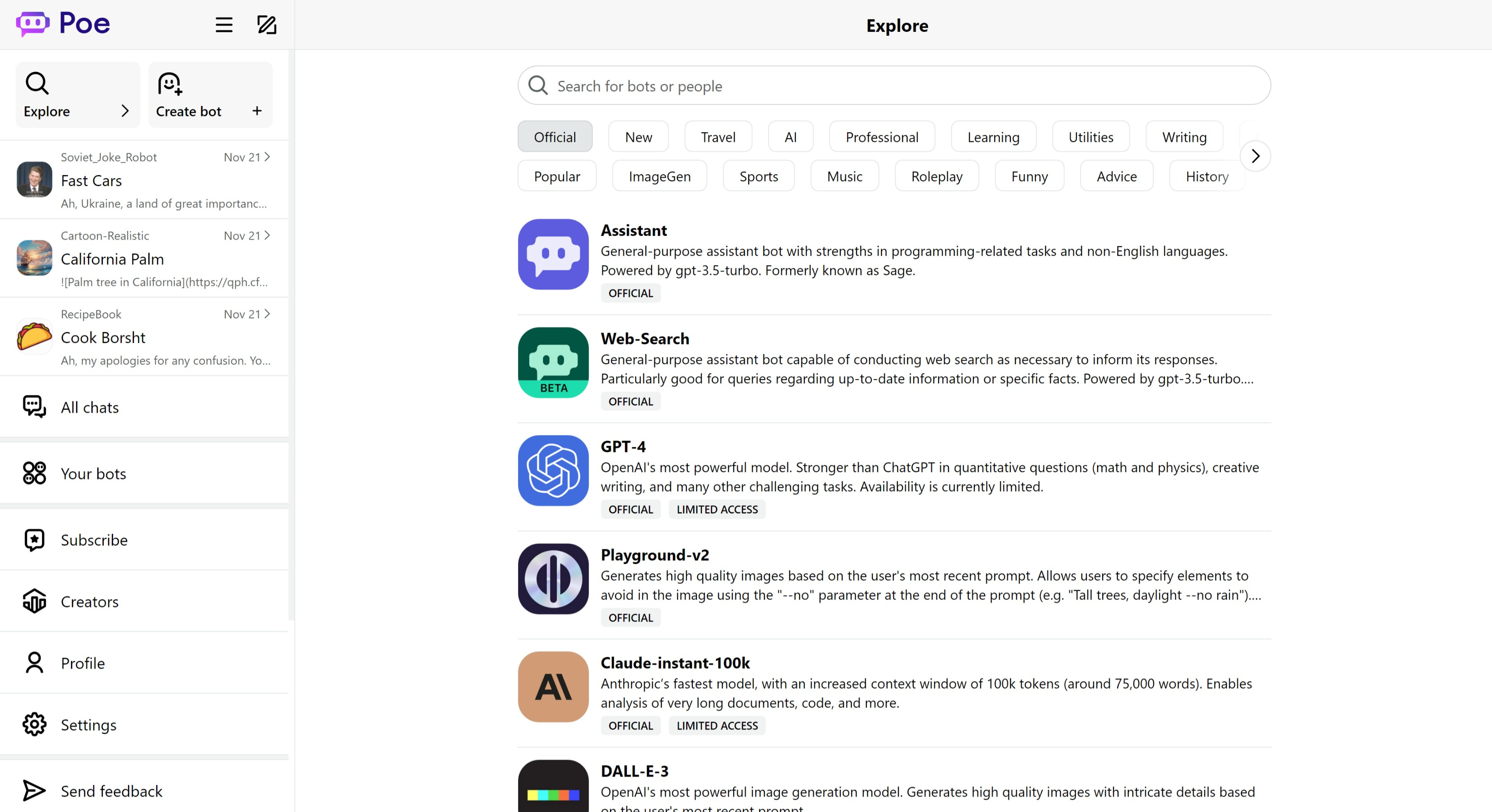Image resolution: width=1492 pixels, height=812 pixels.
Task: Open the GPT-4 bot title
Action: (x=623, y=446)
